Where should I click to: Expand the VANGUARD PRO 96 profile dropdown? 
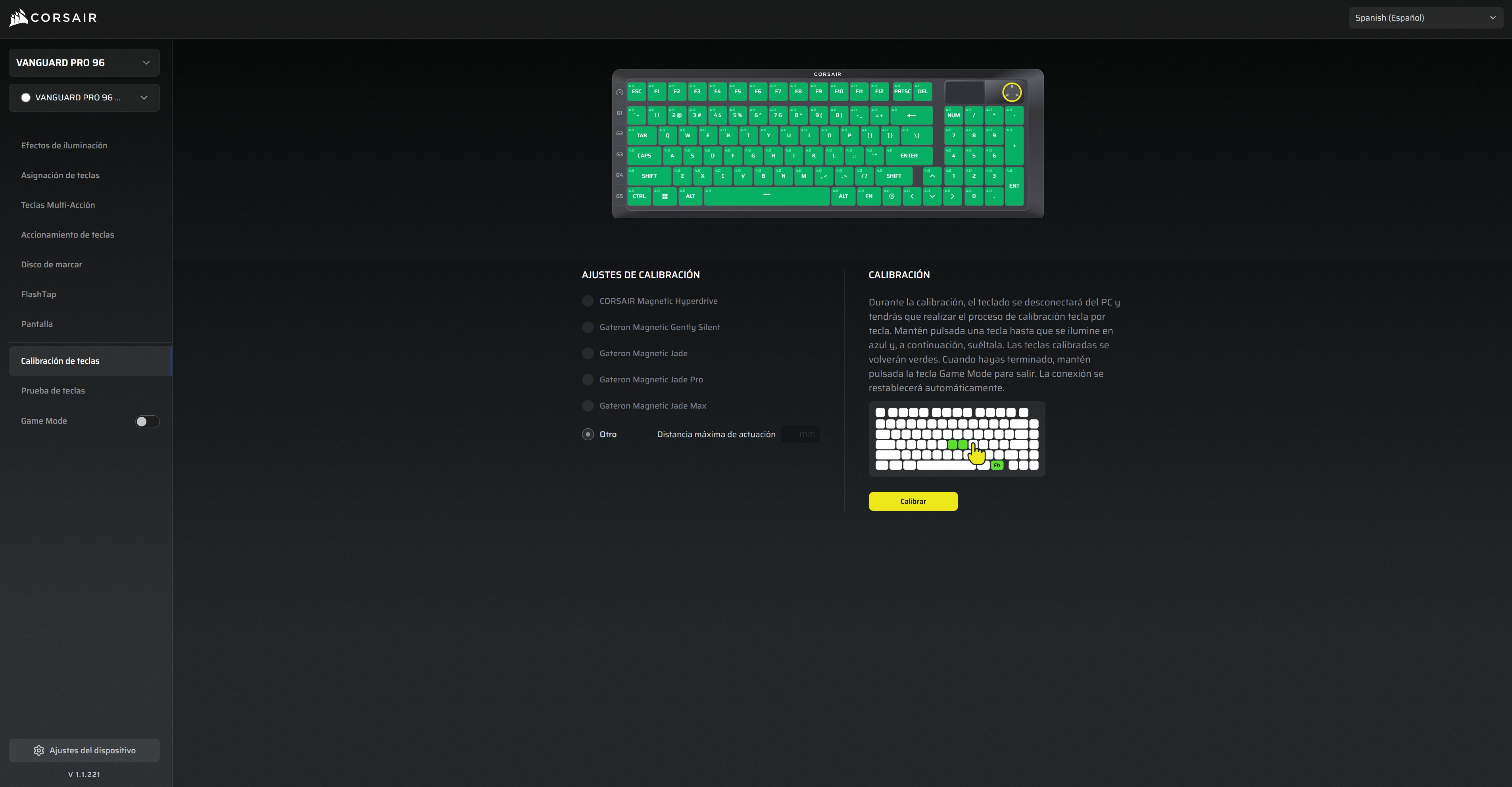click(84, 98)
